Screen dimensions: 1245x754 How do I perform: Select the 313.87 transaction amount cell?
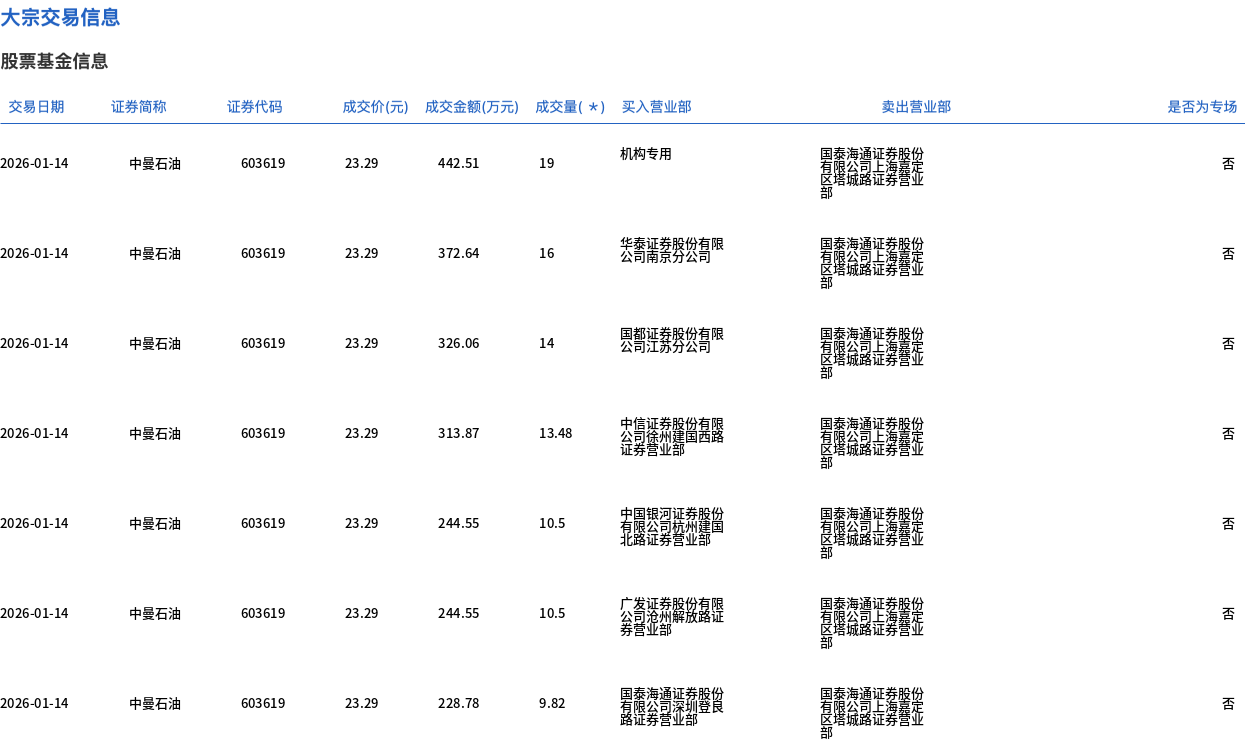point(459,433)
